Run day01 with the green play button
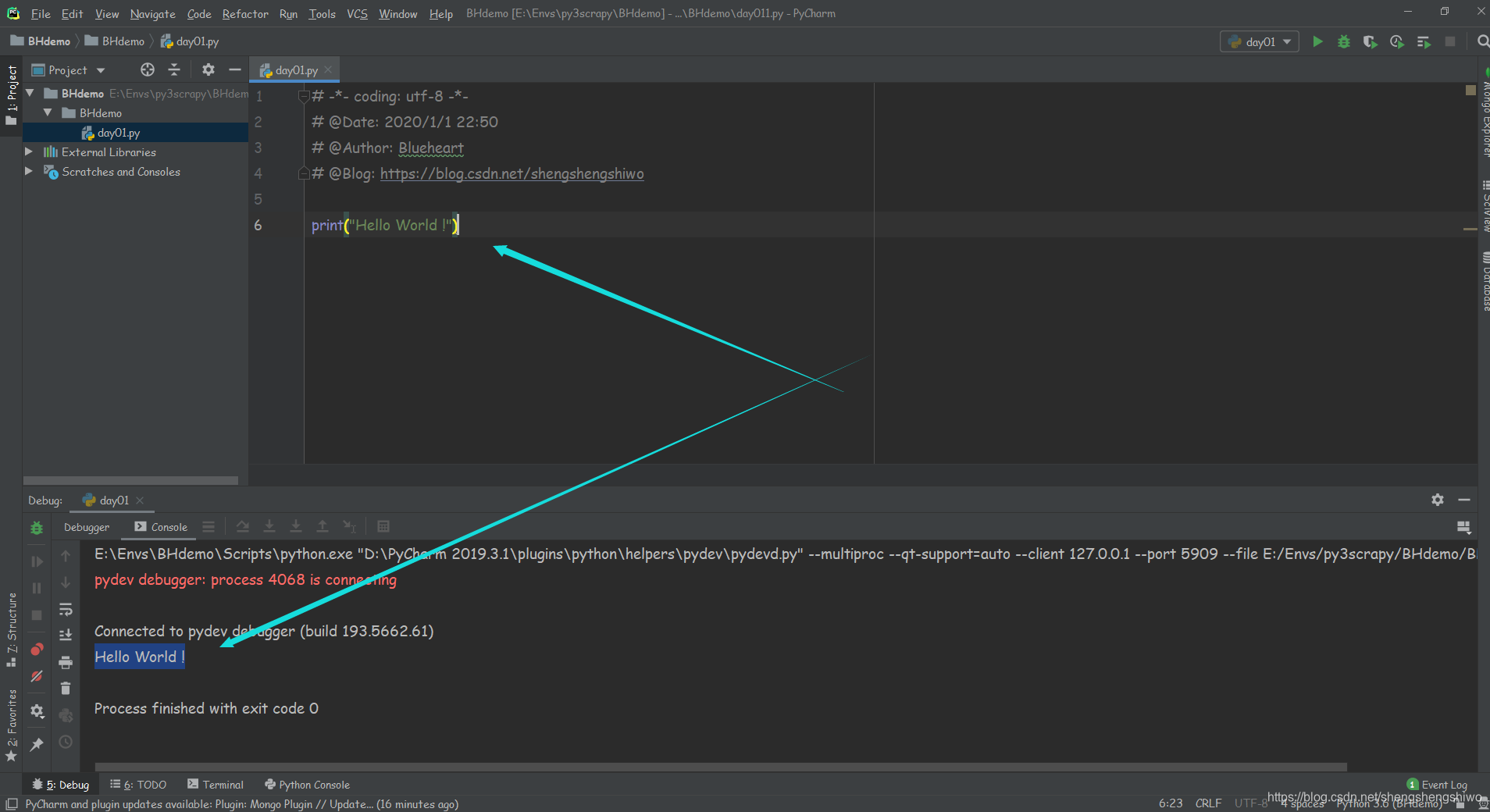Image resolution: width=1490 pixels, height=812 pixels. (x=1317, y=41)
